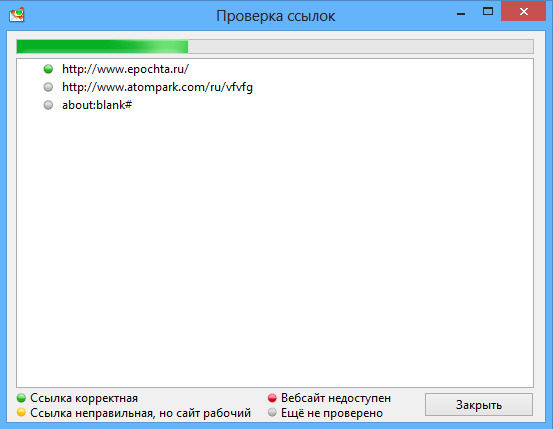Image resolution: width=553 pixels, height=429 pixels.
Task: Click the gray legend icon 'Ещё не проверено'
Action: coord(272,412)
